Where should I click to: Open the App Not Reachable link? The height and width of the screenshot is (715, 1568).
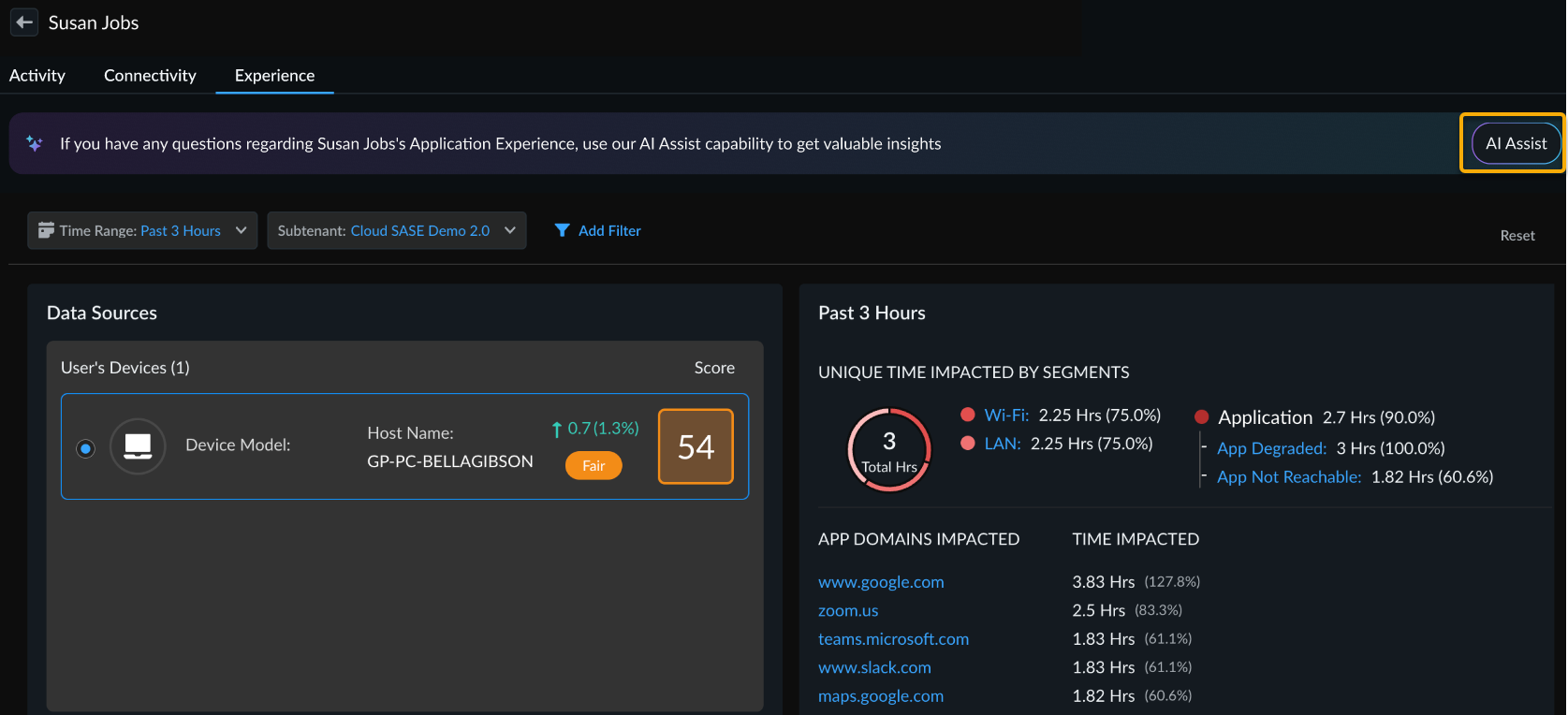[x=1288, y=477]
